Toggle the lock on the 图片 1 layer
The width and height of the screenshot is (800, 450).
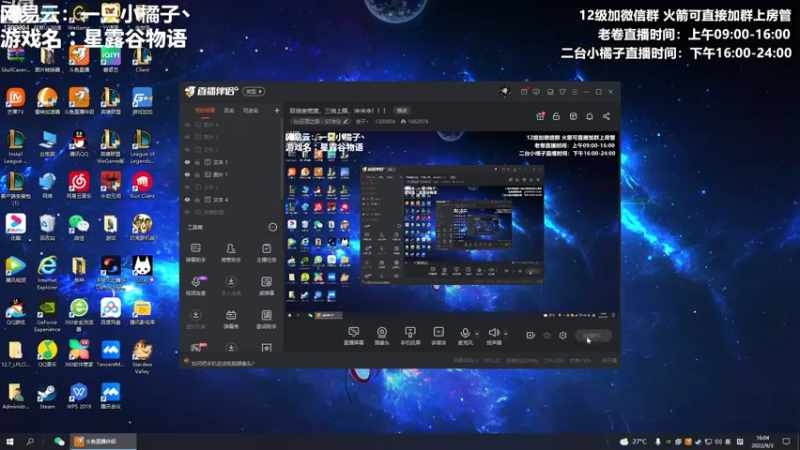tap(197, 174)
